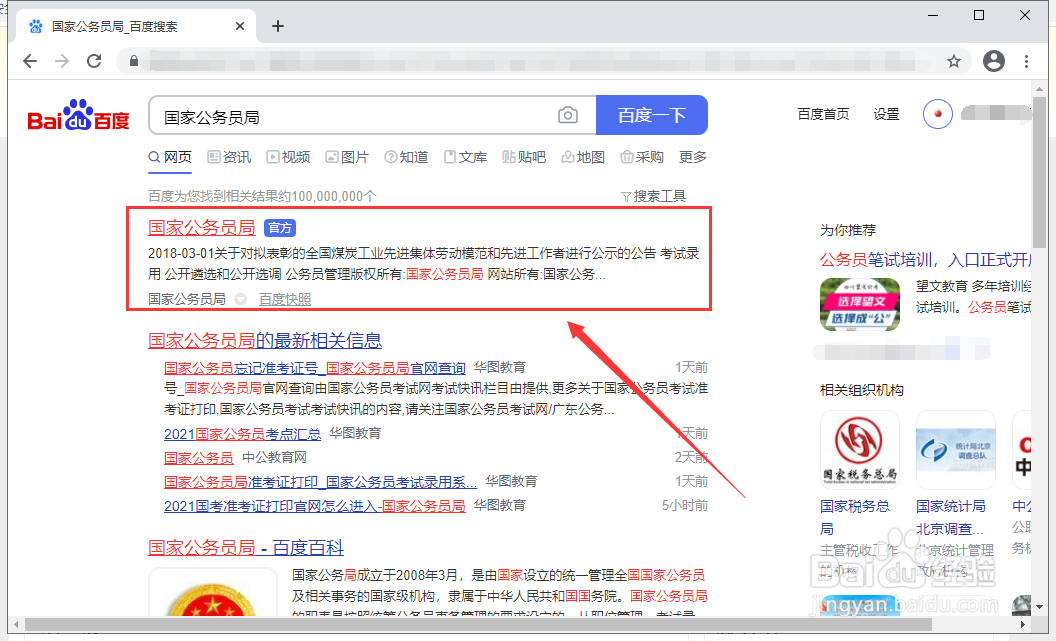Bookmark page with the star icon
Screen dimensions: 1056x641
pyautogui.click(x=954, y=61)
